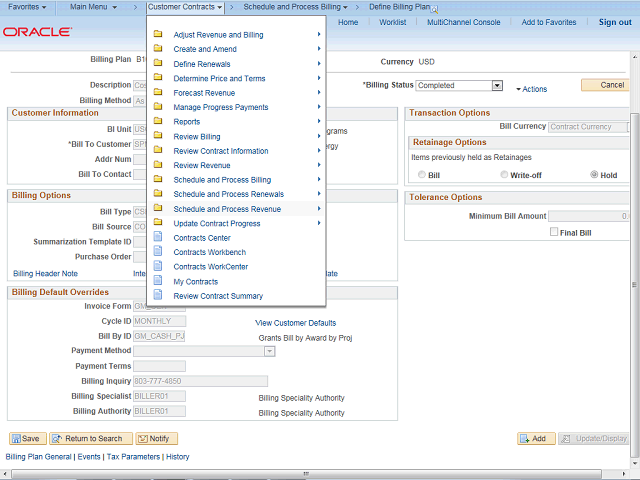Expand the Actions menu

[x=531, y=89]
